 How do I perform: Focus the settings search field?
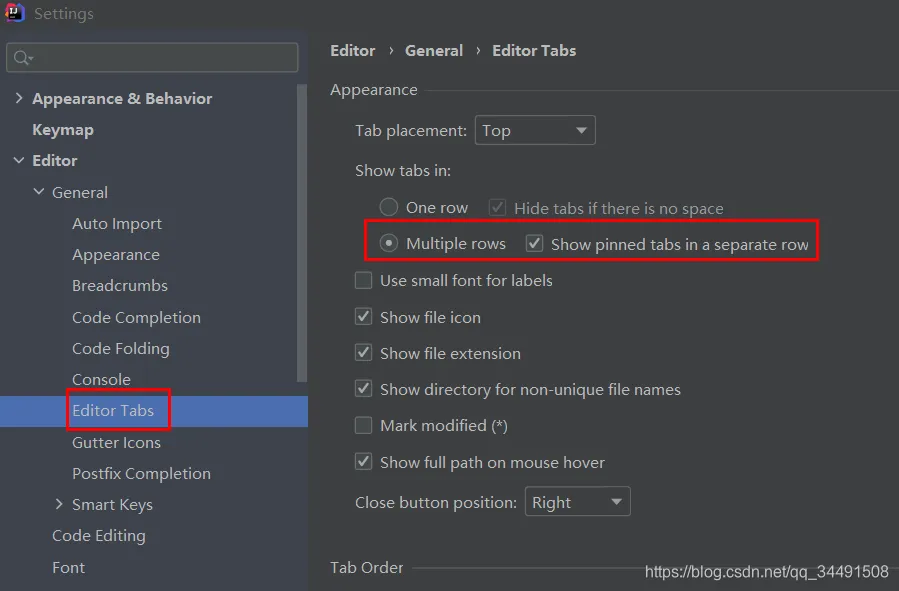(x=152, y=57)
